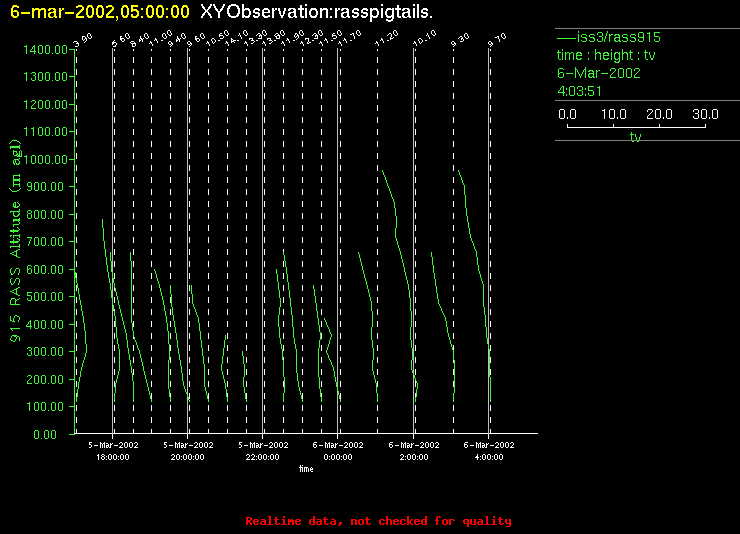Click the '5.60' profile label at top
This screenshot has width=740, height=534.
[121, 40]
